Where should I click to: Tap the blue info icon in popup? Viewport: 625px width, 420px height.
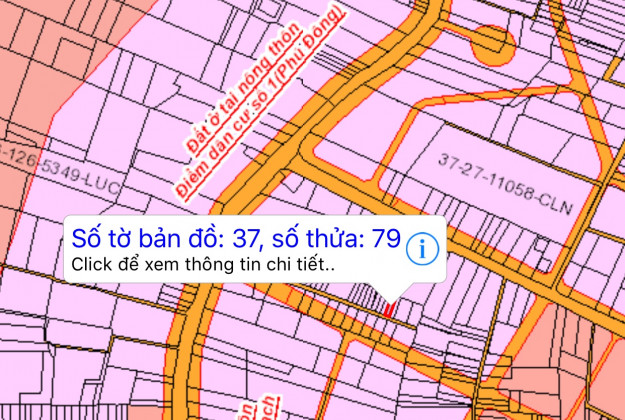tap(424, 248)
